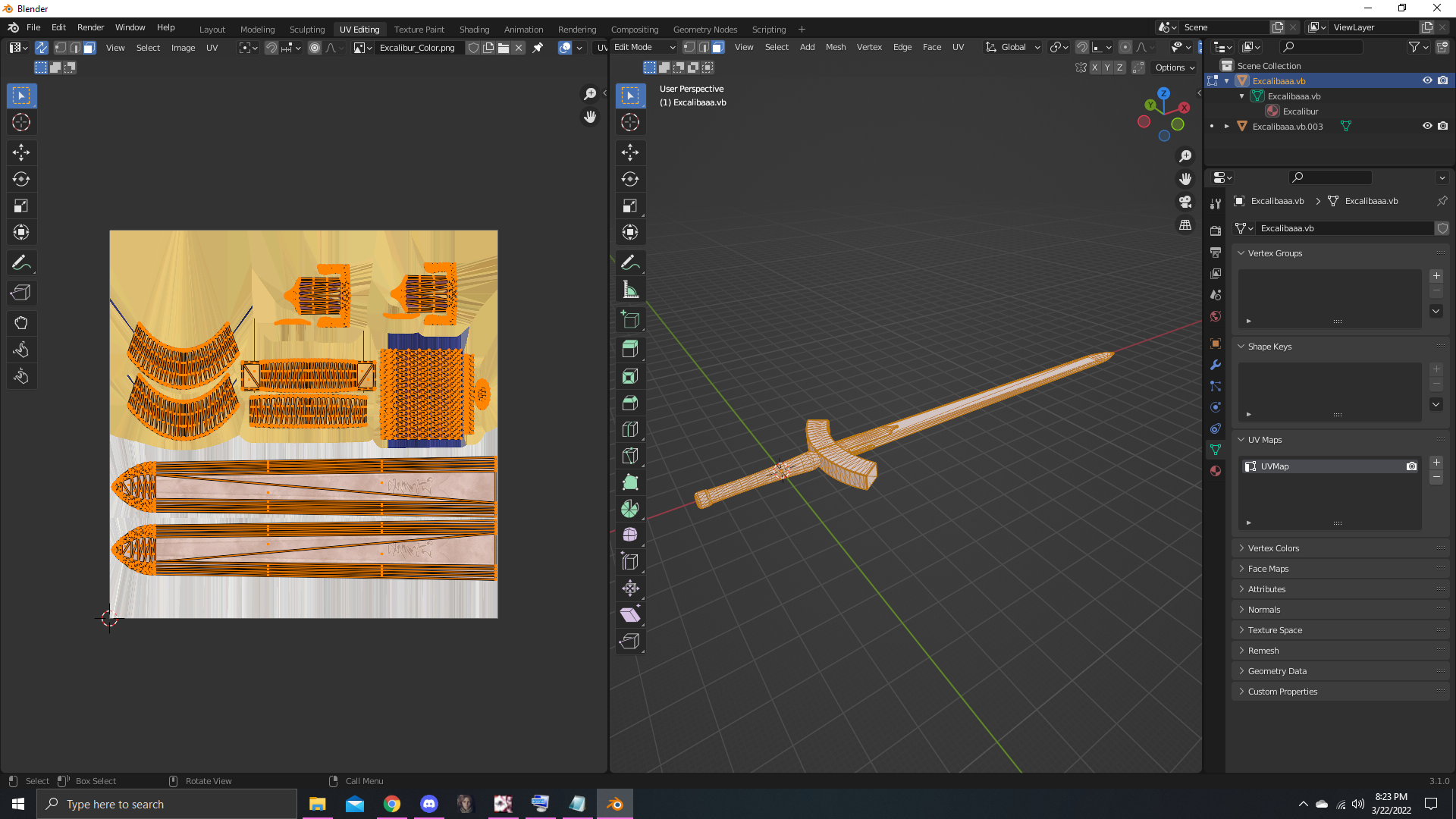This screenshot has height=819, width=1456.
Task: Open Material properties tab icon
Action: point(1216,471)
